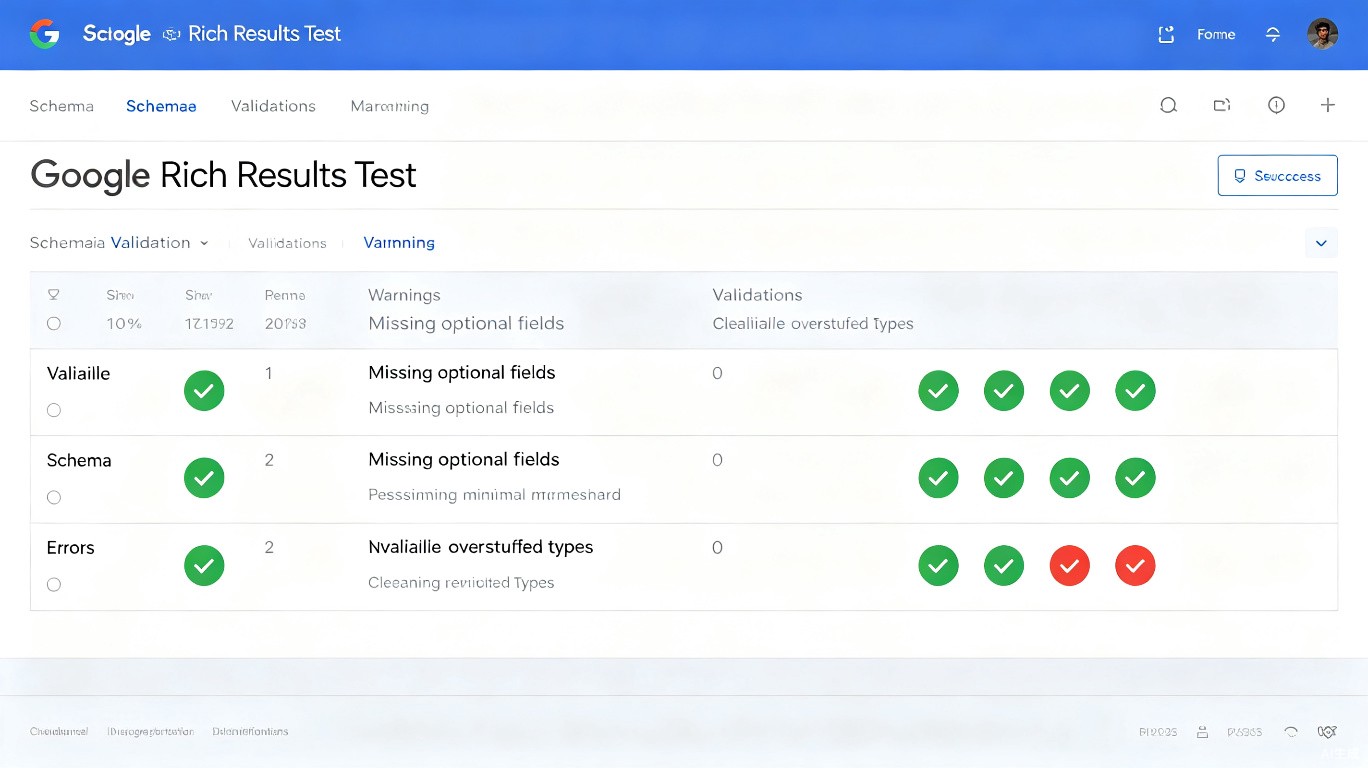This screenshot has height=768, width=1368.
Task: Click green checkmark status in Schema row
Action: click(x=204, y=478)
